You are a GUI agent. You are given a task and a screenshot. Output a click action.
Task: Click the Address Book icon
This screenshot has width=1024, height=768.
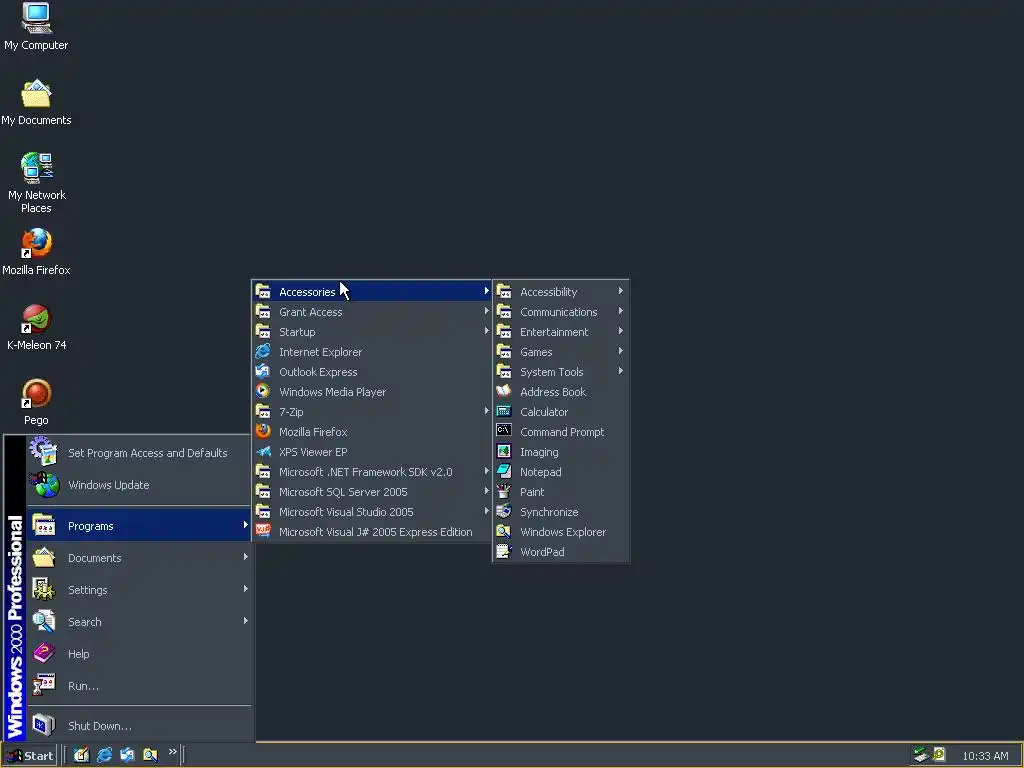tap(504, 391)
